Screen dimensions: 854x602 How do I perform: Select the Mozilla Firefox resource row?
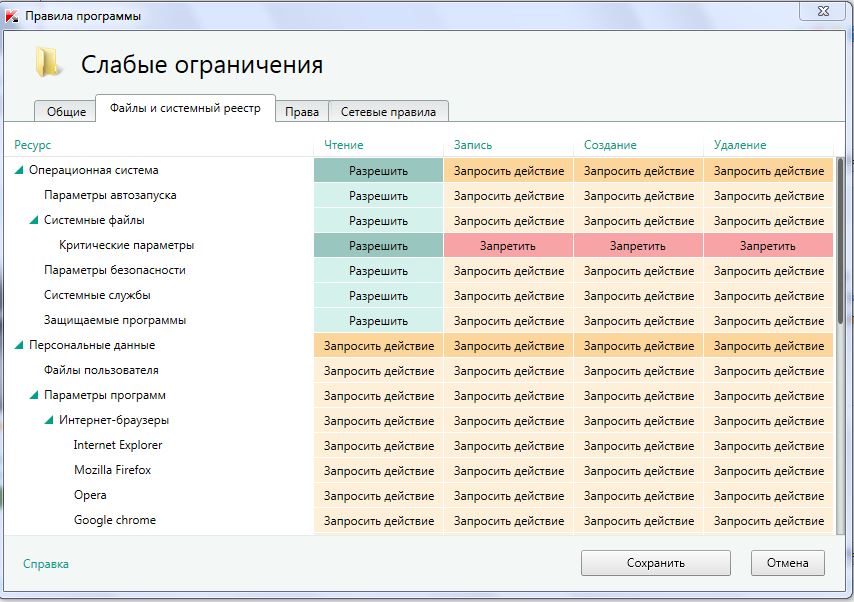coord(112,470)
